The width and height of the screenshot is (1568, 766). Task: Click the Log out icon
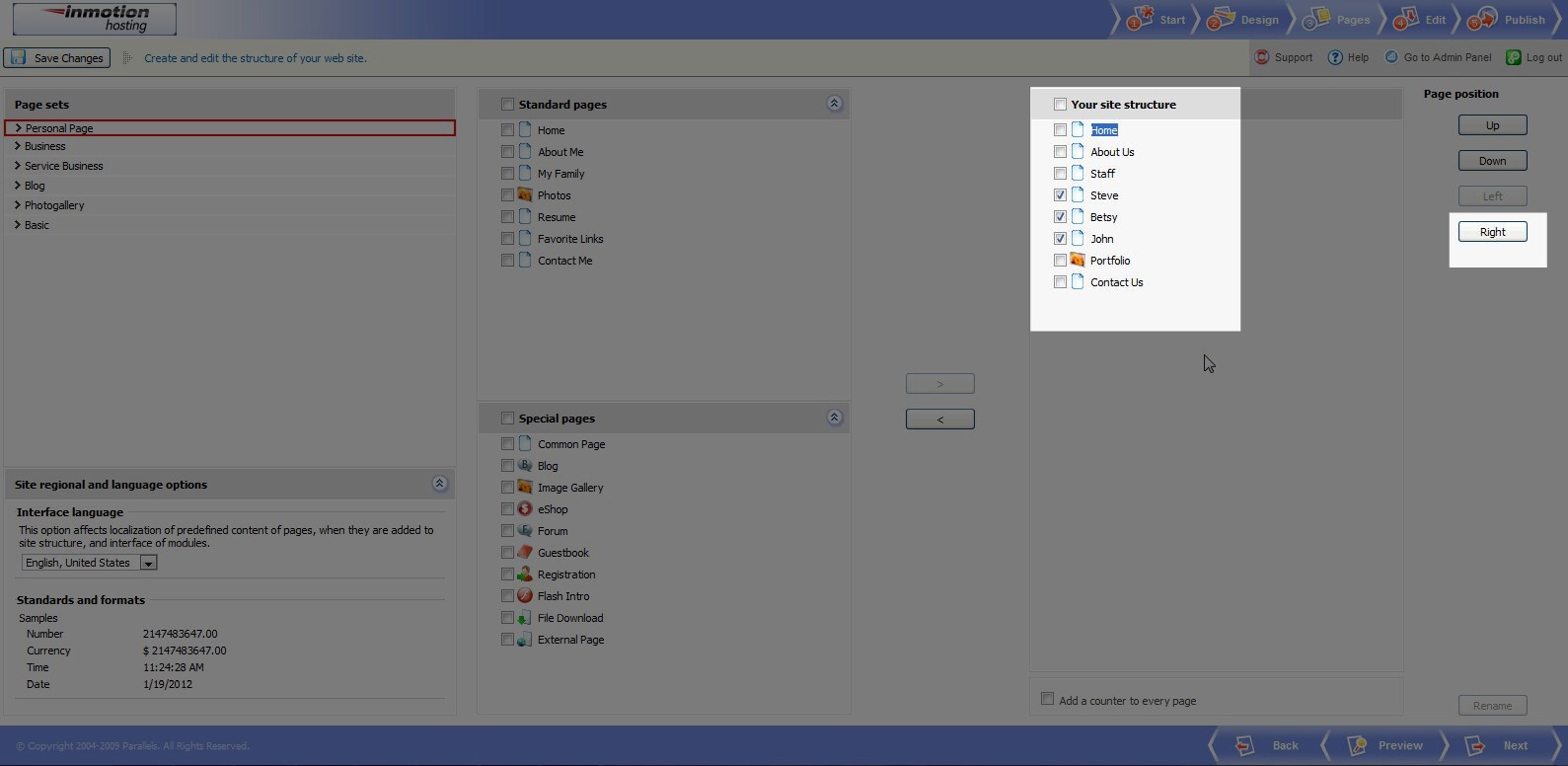point(1513,57)
